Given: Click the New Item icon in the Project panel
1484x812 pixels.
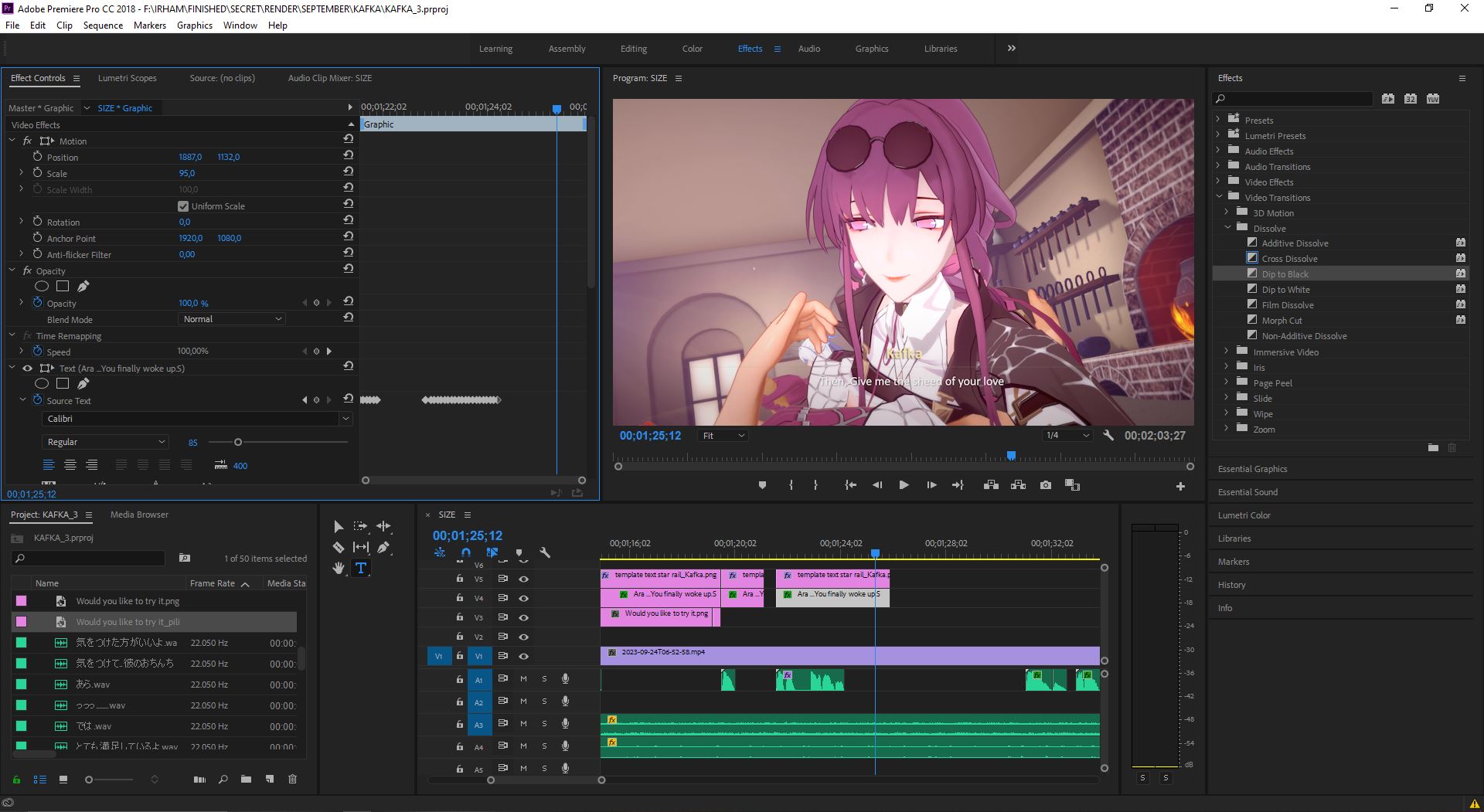Looking at the screenshot, I should (269, 780).
